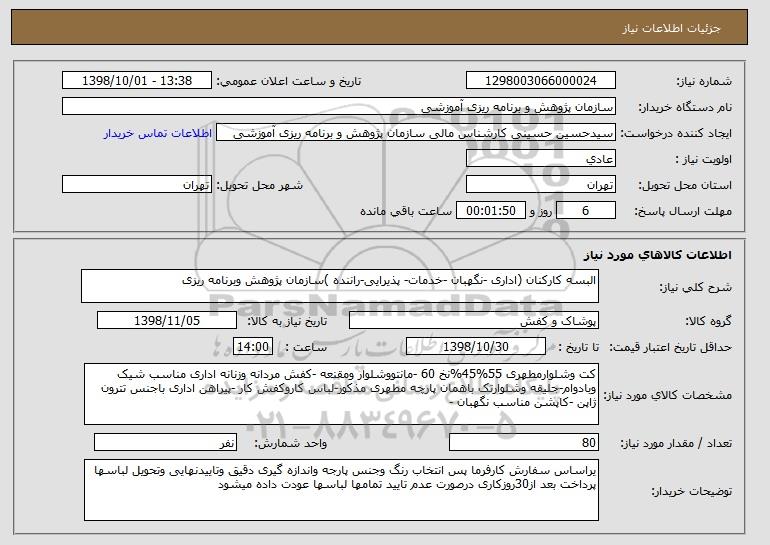Click the goods specification text area 'کت وشلوارمطهری'
The height and width of the screenshot is (545, 770).
pyautogui.click(x=341, y=394)
